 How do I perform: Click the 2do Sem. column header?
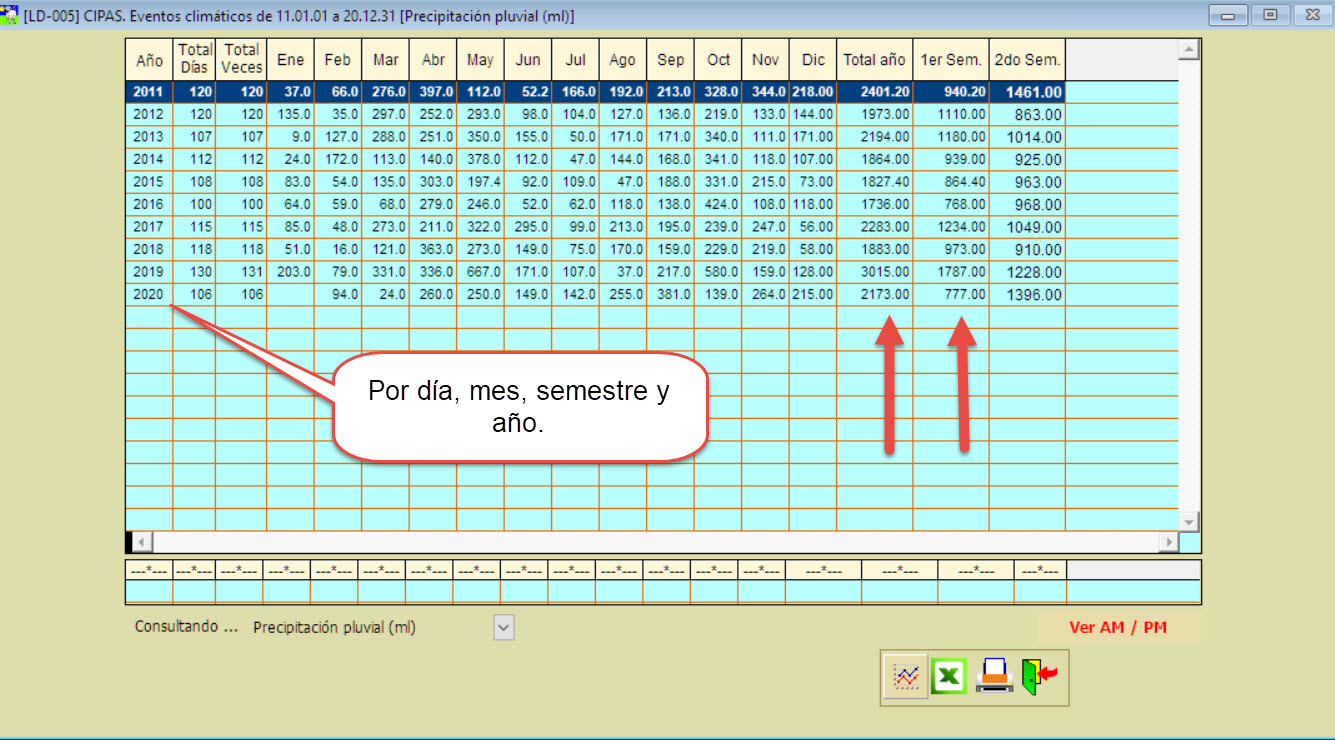coord(1027,60)
